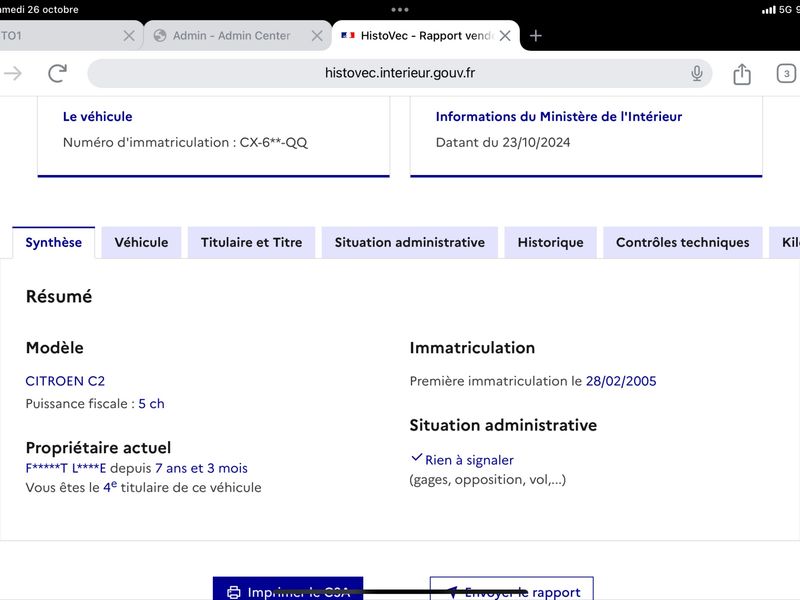Image resolution: width=800 pixels, height=600 pixels.
Task: Open the Véhicule tab
Action: (x=141, y=242)
